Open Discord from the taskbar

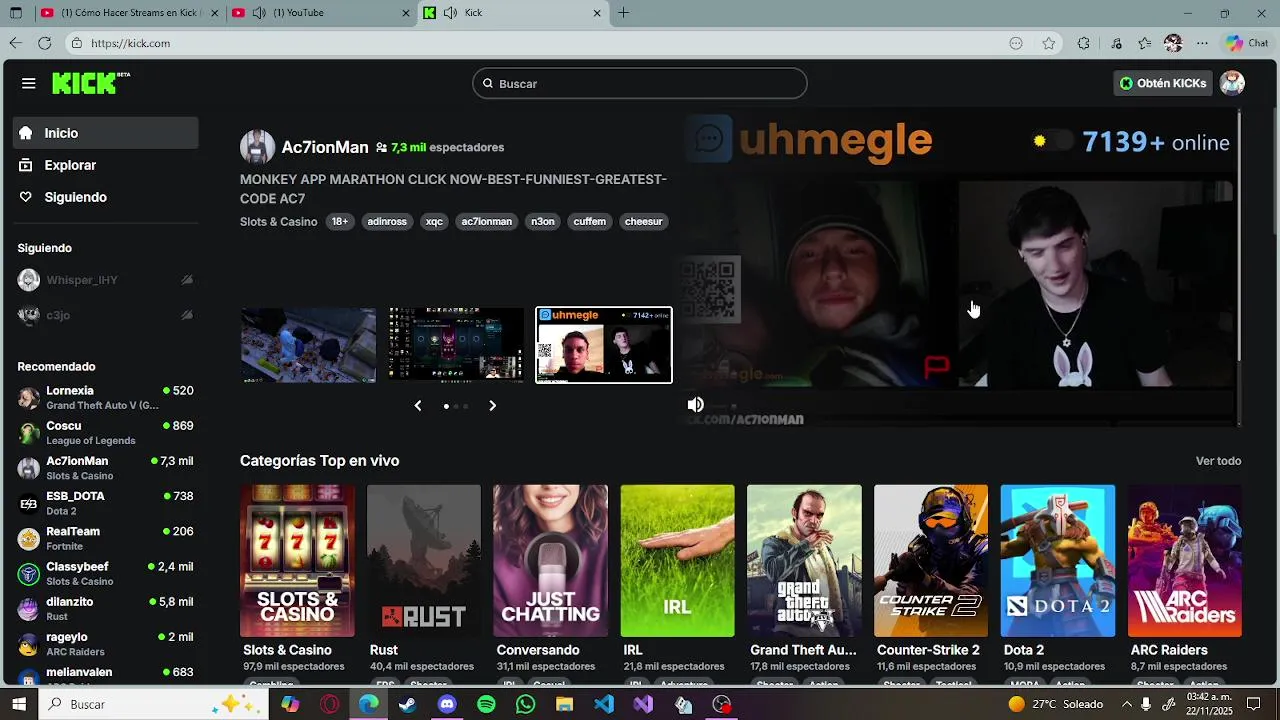click(447, 704)
